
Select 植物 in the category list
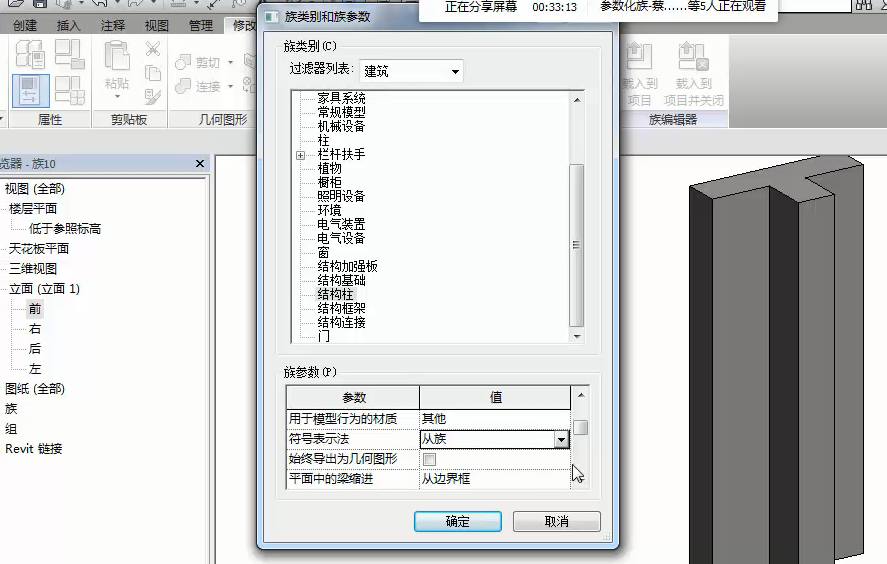tap(329, 169)
